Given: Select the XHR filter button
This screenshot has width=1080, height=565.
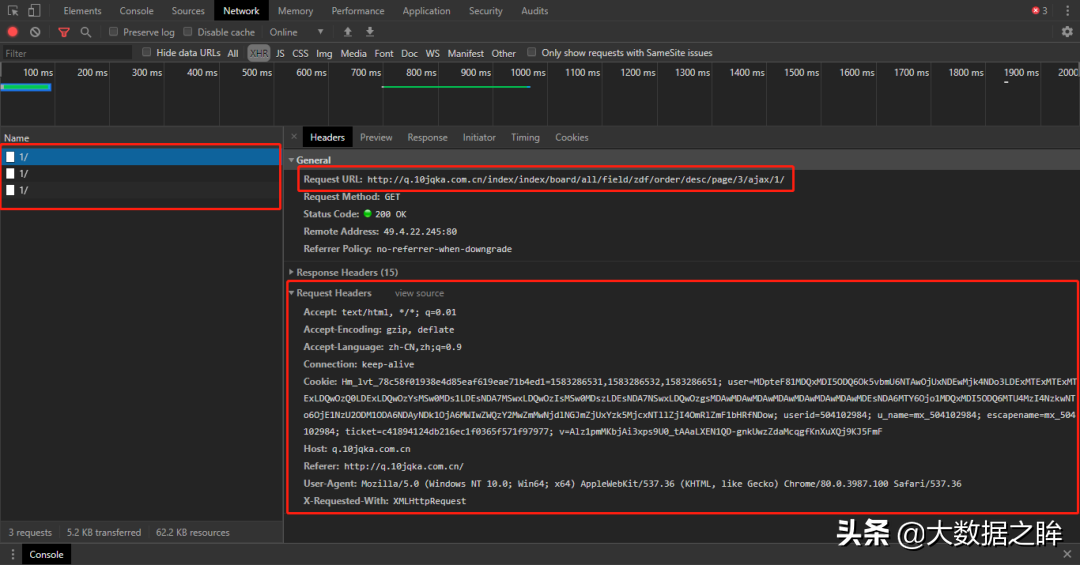Looking at the screenshot, I should click(x=259, y=53).
